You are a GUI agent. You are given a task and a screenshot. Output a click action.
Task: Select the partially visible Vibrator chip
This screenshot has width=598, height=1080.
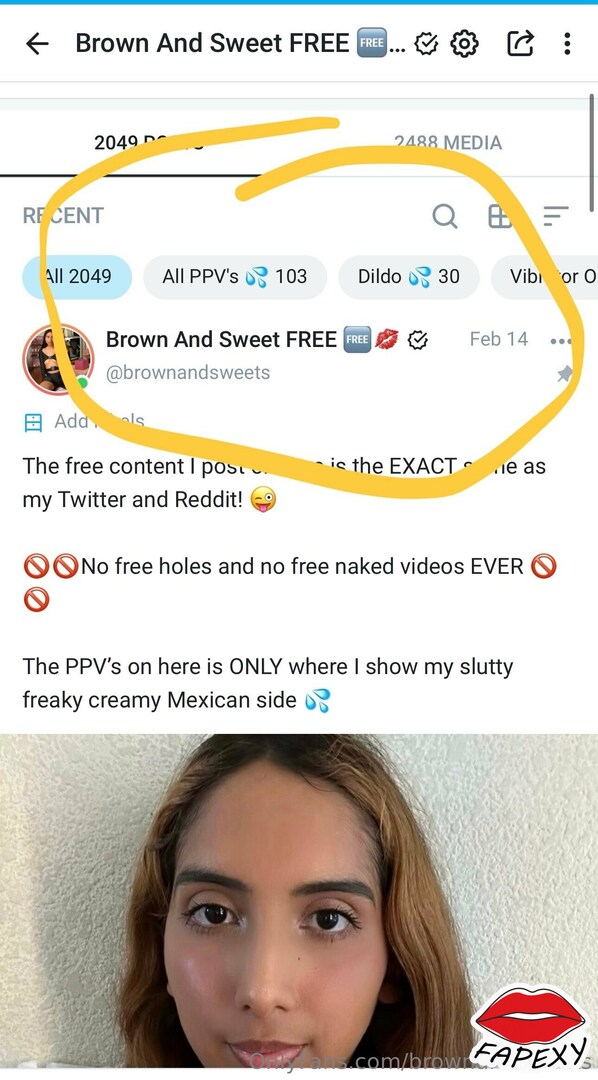pyautogui.click(x=544, y=277)
